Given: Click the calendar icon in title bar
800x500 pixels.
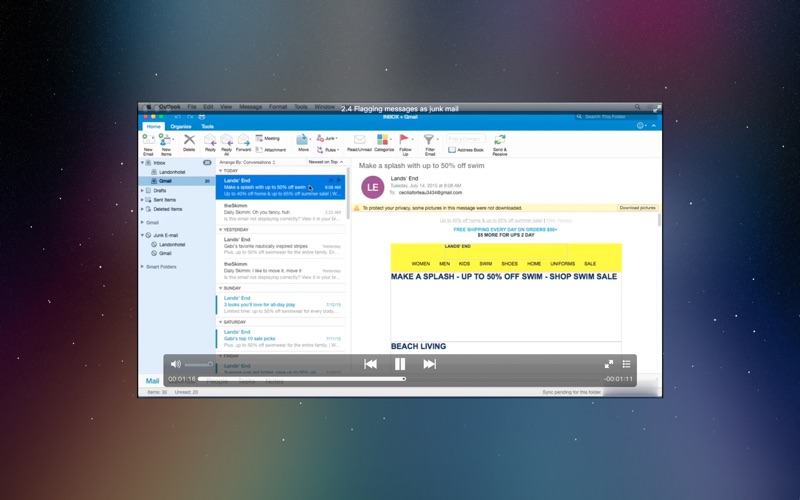Looking at the screenshot, I should click(202, 117).
